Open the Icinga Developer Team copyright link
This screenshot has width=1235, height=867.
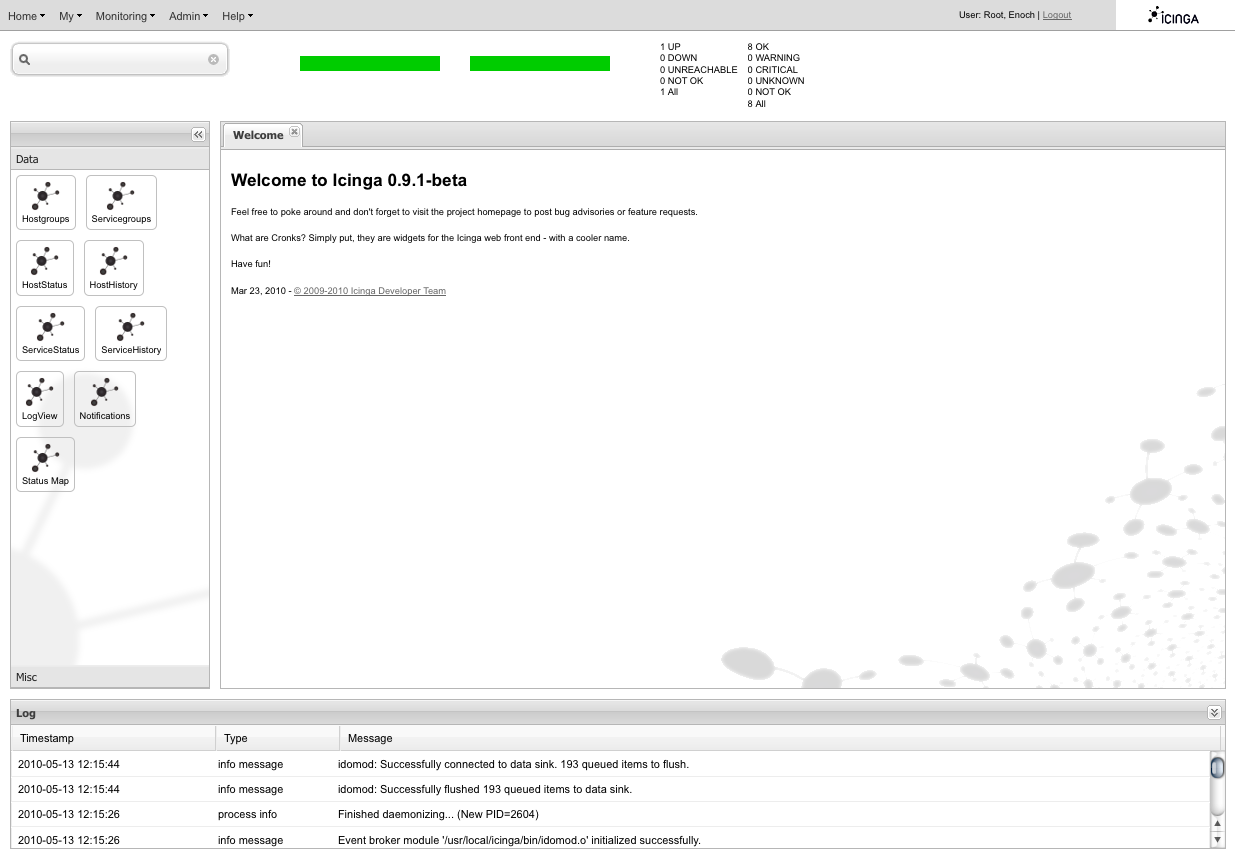370,291
